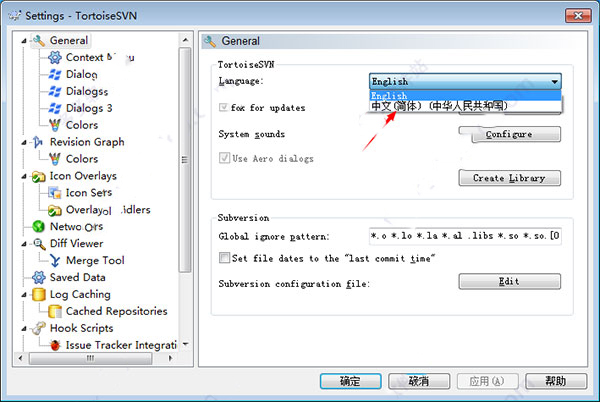The width and height of the screenshot is (600, 402).
Task: Collapse the Log Caching tree node
Action: click(x=24, y=295)
